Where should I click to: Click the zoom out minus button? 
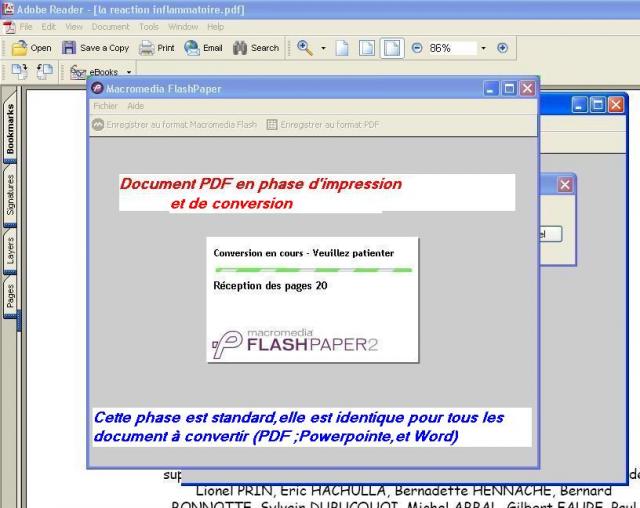(x=417, y=48)
